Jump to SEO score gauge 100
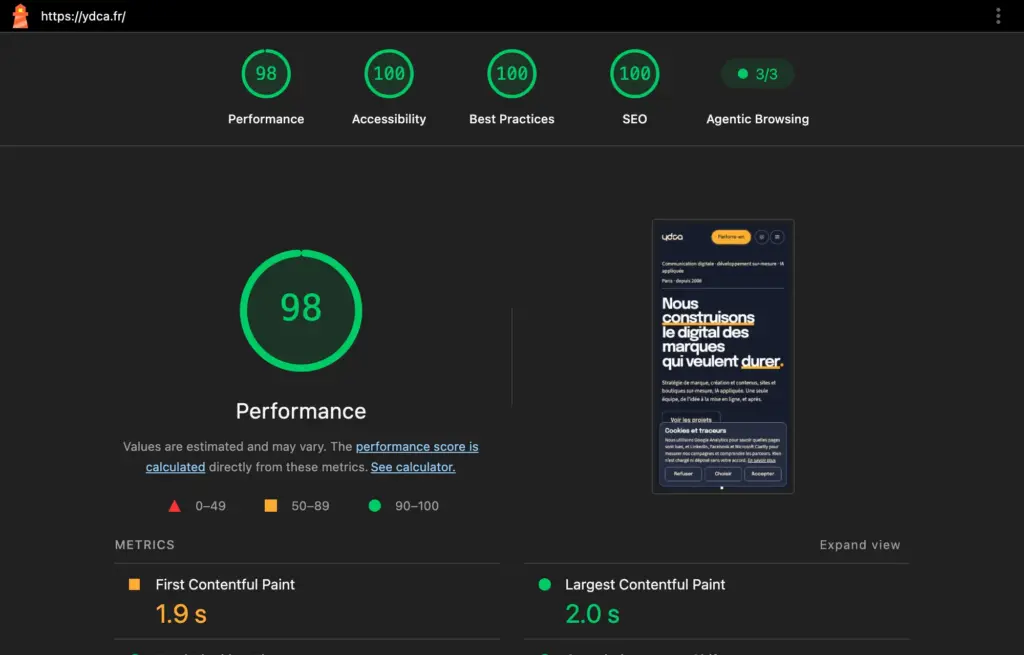1024x655 pixels. tap(634, 73)
